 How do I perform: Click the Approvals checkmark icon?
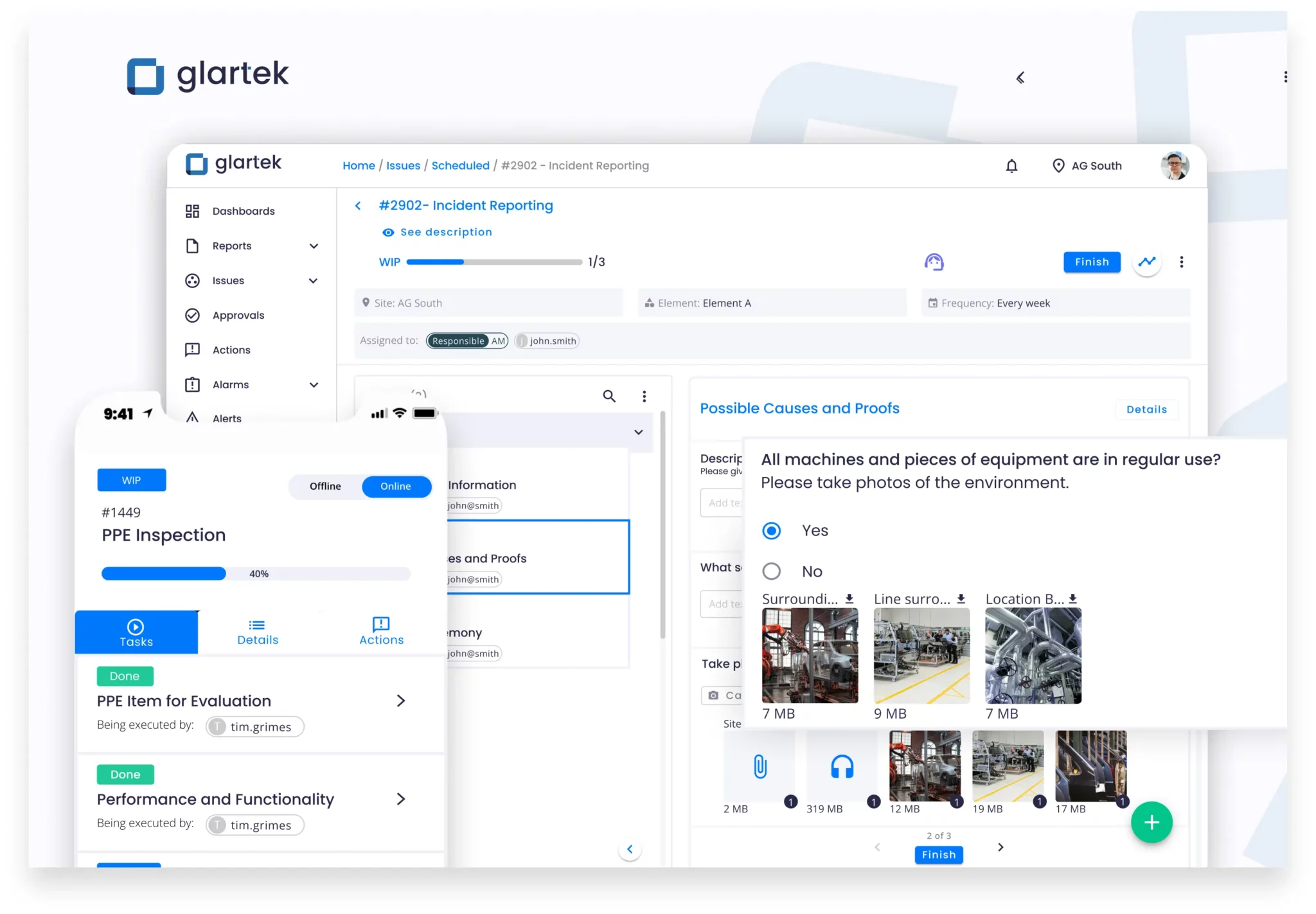[192, 315]
